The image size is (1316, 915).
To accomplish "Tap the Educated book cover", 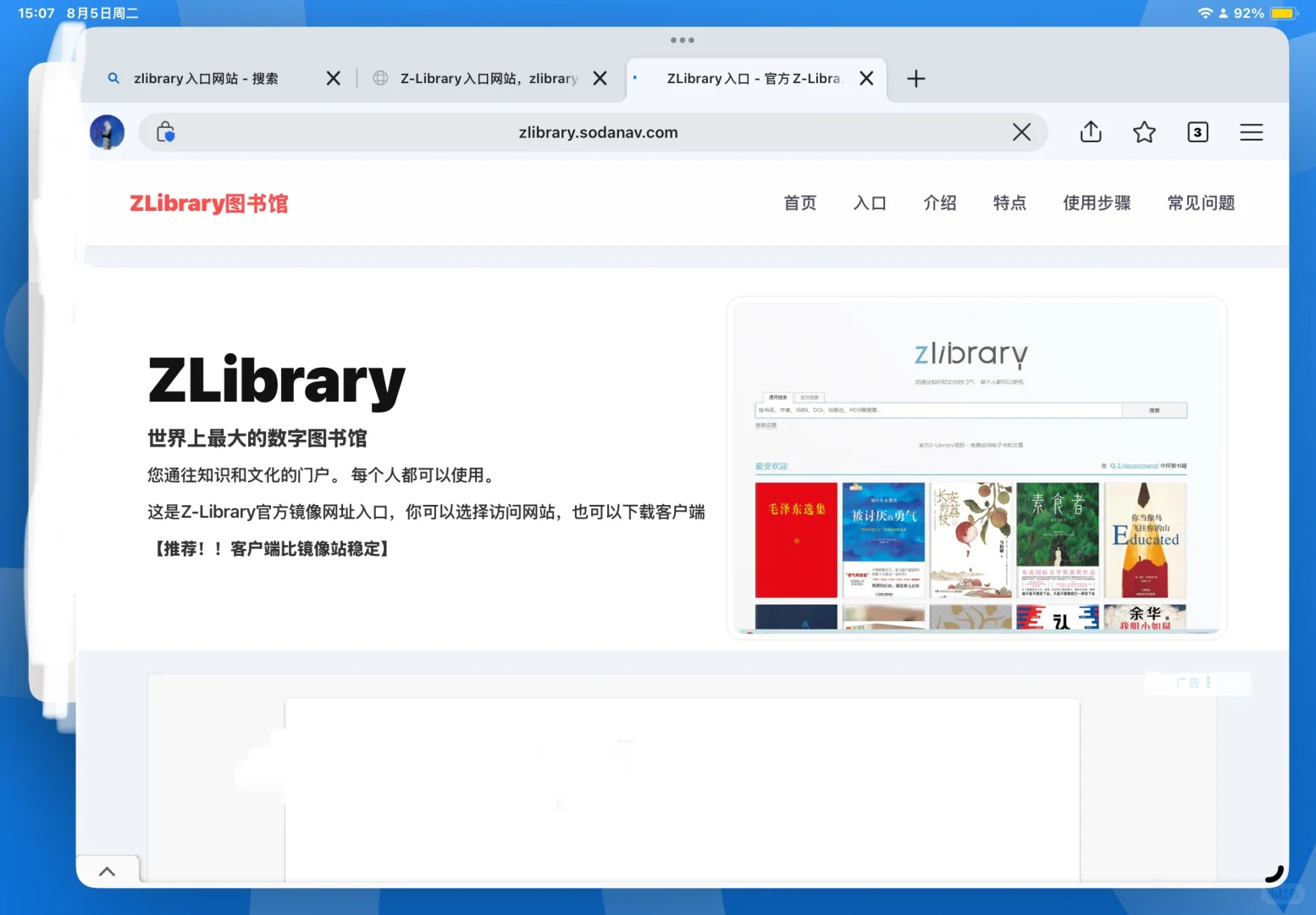I will (1145, 541).
